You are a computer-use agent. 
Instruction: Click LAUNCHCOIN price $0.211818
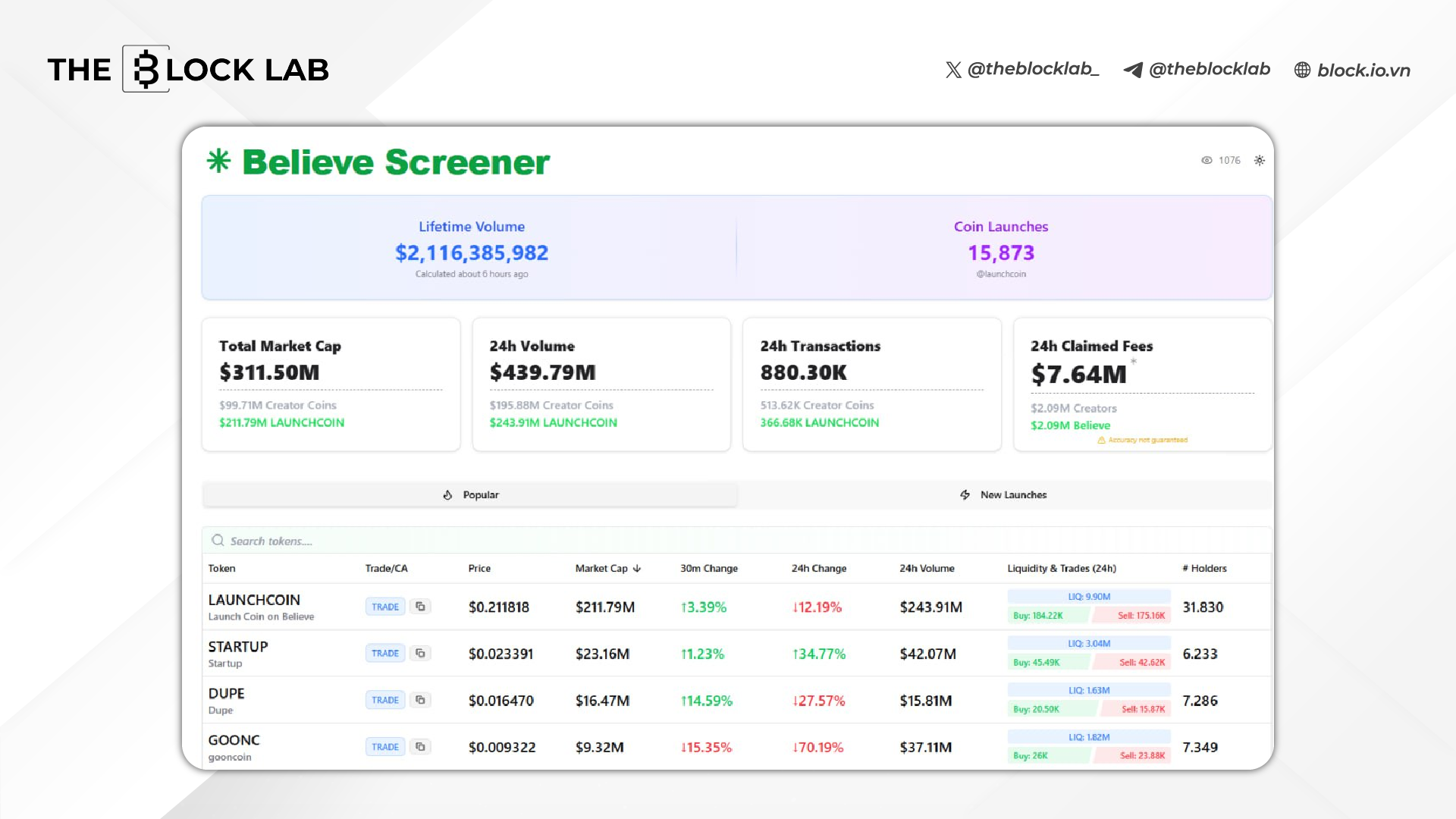point(499,607)
